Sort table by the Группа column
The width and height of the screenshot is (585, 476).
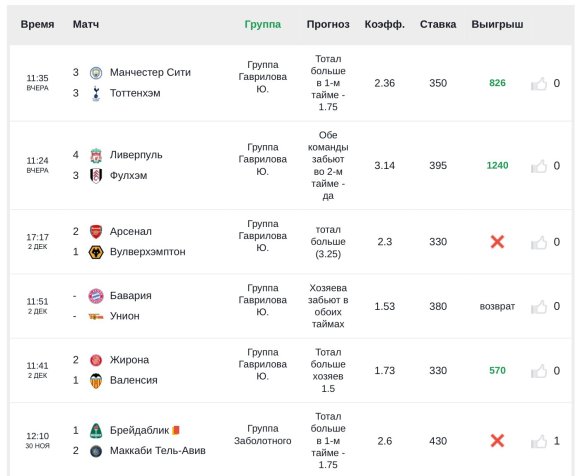point(263,25)
